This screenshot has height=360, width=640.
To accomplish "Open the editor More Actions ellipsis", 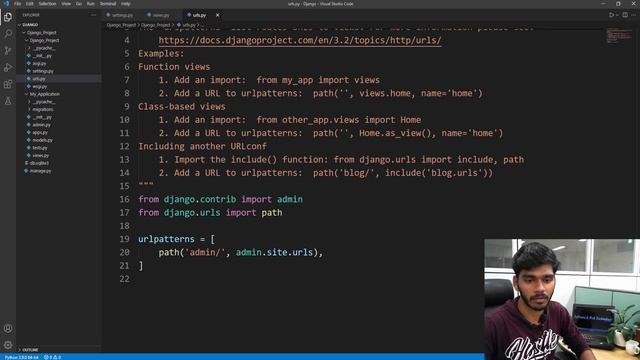I will tap(633, 15).
